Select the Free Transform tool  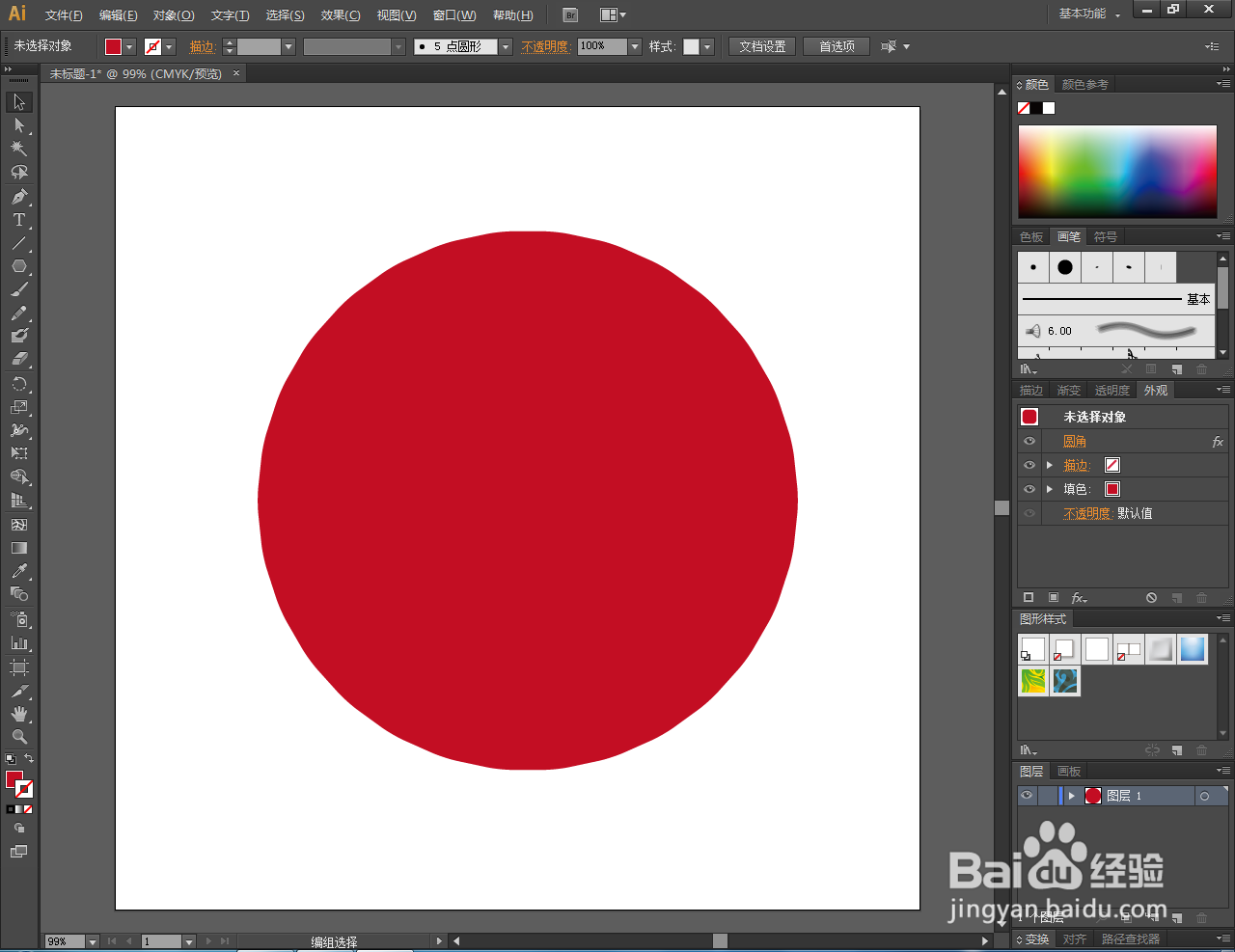click(x=19, y=453)
